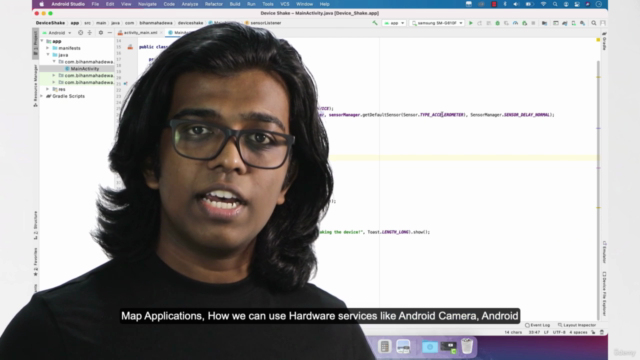Click the 4 spaces indent setting
The image size is (640, 360).
[x=578, y=332]
